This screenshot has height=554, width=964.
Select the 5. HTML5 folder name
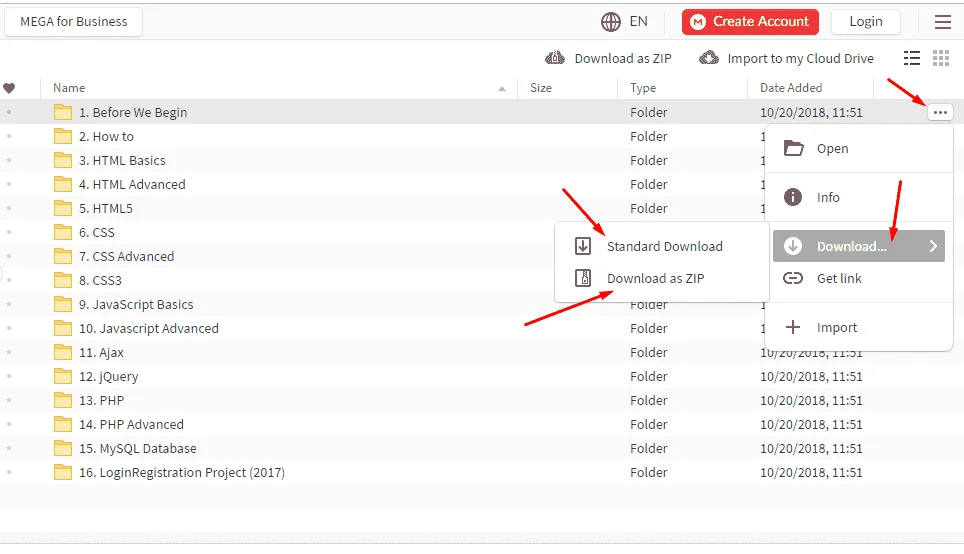(106, 208)
